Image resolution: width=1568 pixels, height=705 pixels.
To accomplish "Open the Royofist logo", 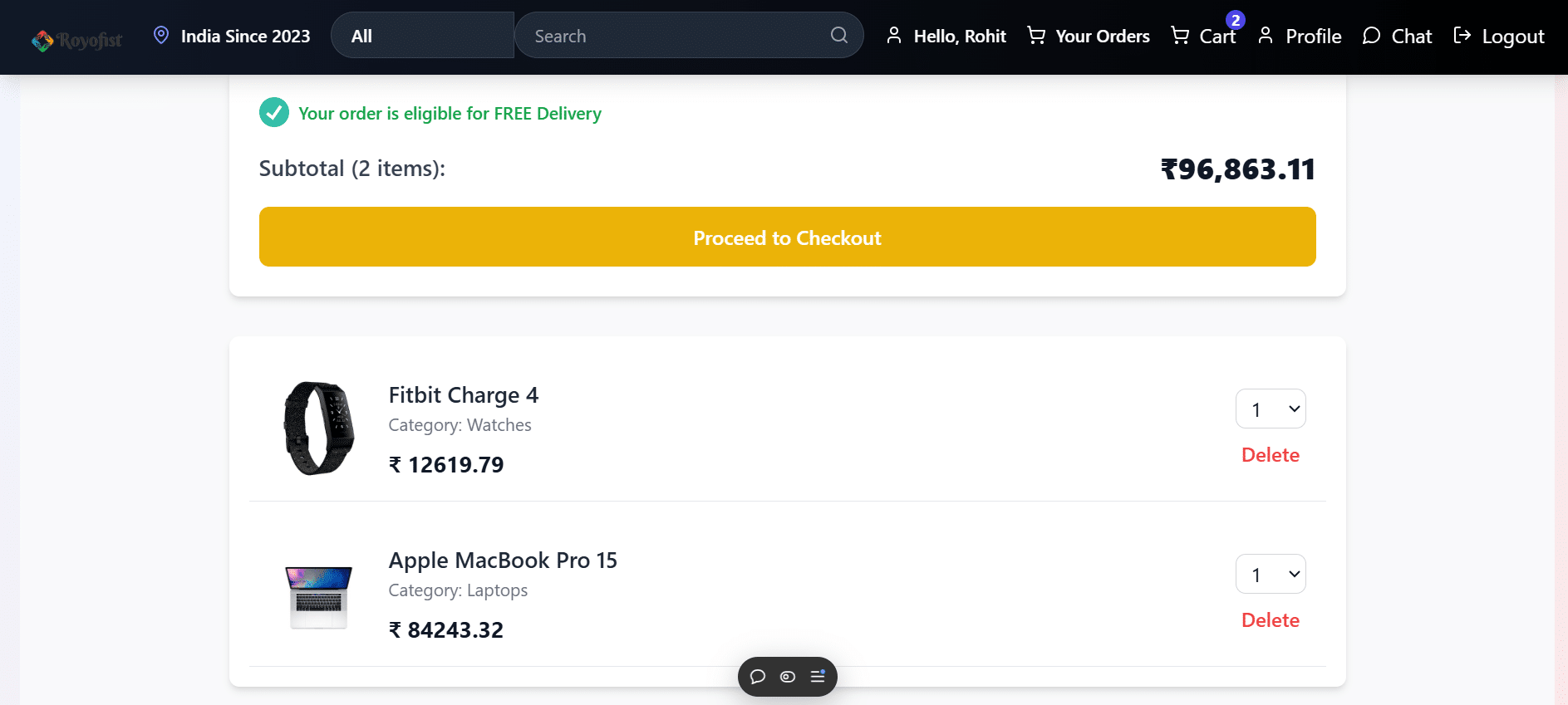I will coord(76,37).
